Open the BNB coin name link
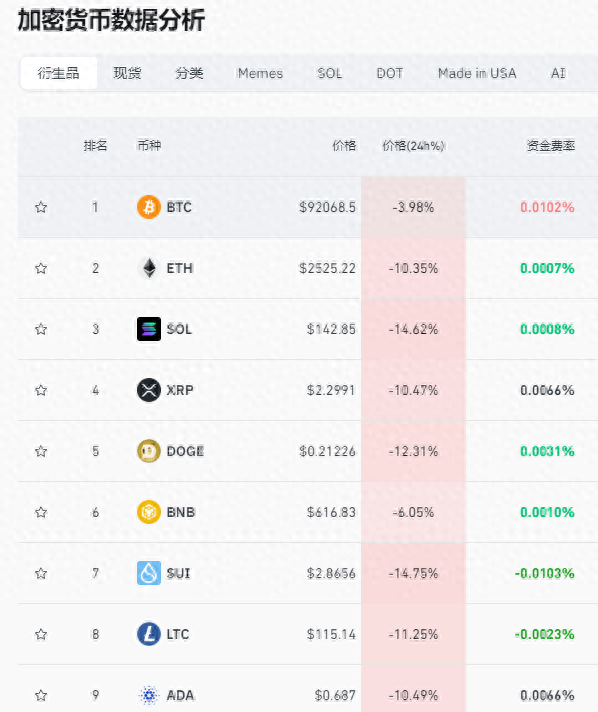The width and height of the screenshot is (598, 712). coord(181,512)
